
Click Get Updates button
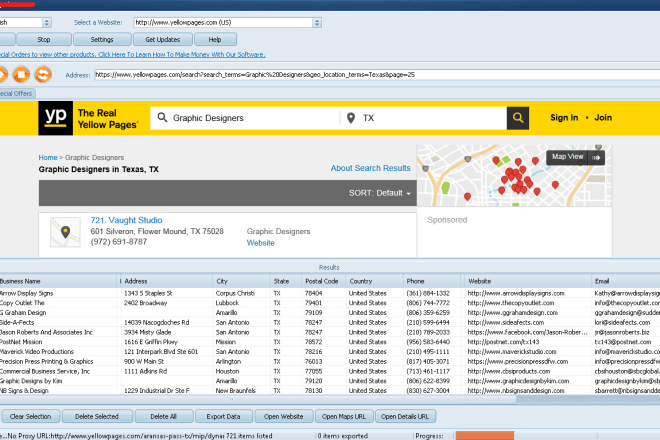click(162, 40)
